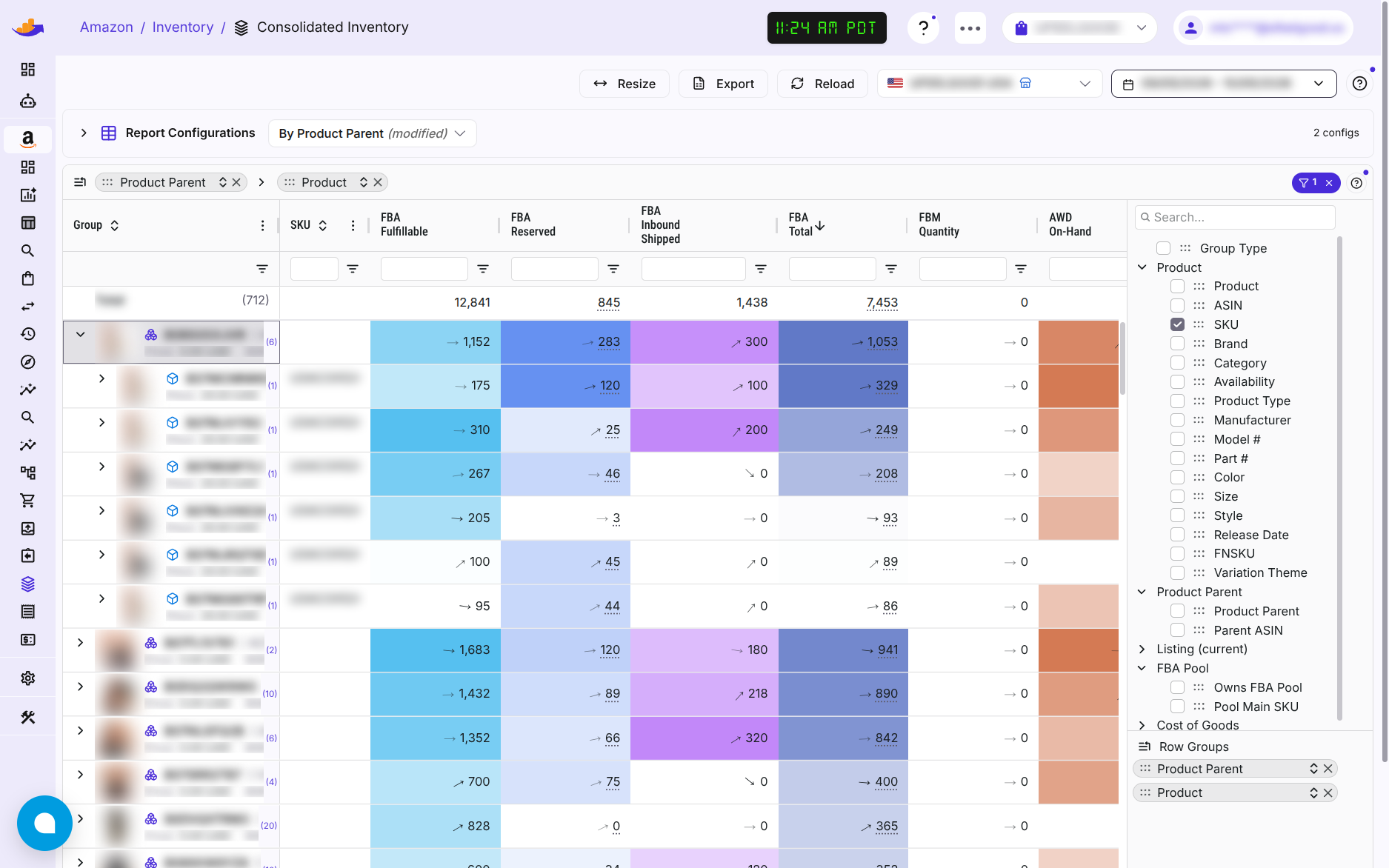Sort by FBA Total column header
The width and height of the screenshot is (1389, 868).
point(806,224)
